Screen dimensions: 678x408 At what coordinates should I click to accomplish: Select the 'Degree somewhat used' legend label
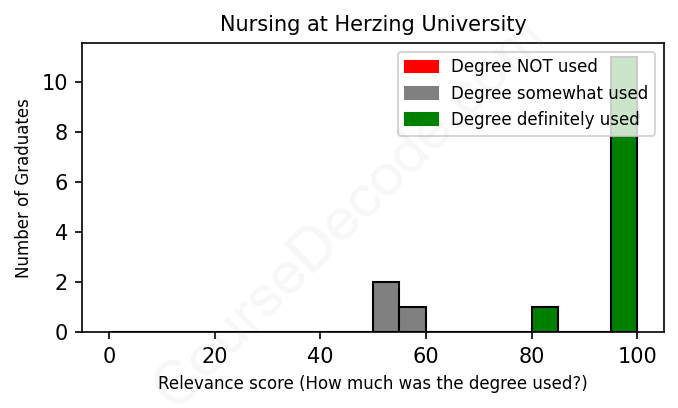[x=549, y=93]
